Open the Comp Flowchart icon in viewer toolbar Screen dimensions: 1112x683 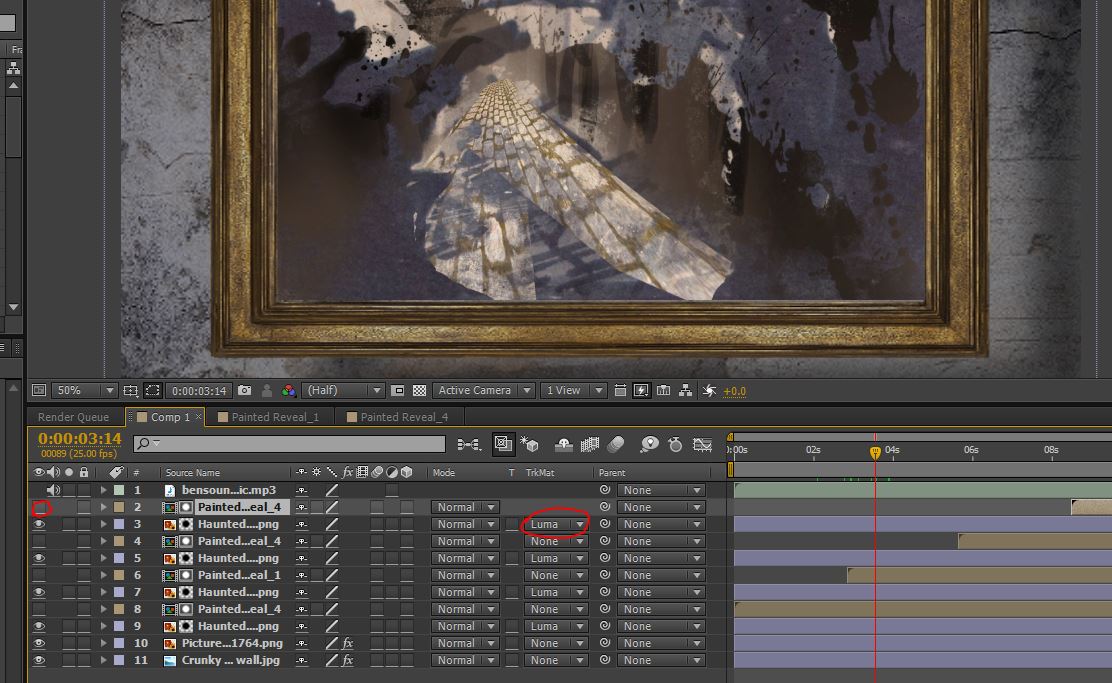[685, 391]
